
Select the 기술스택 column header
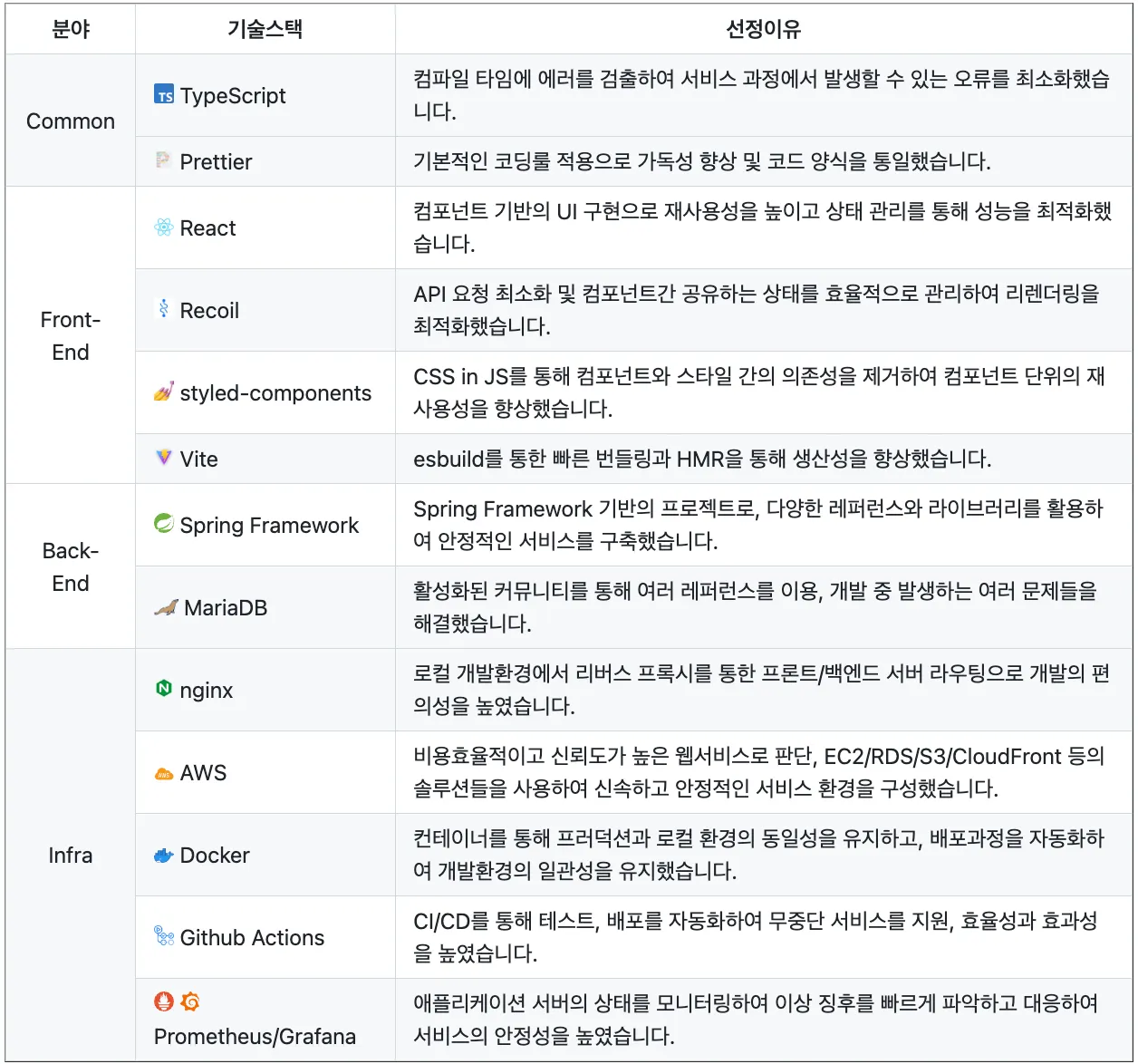(x=265, y=29)
